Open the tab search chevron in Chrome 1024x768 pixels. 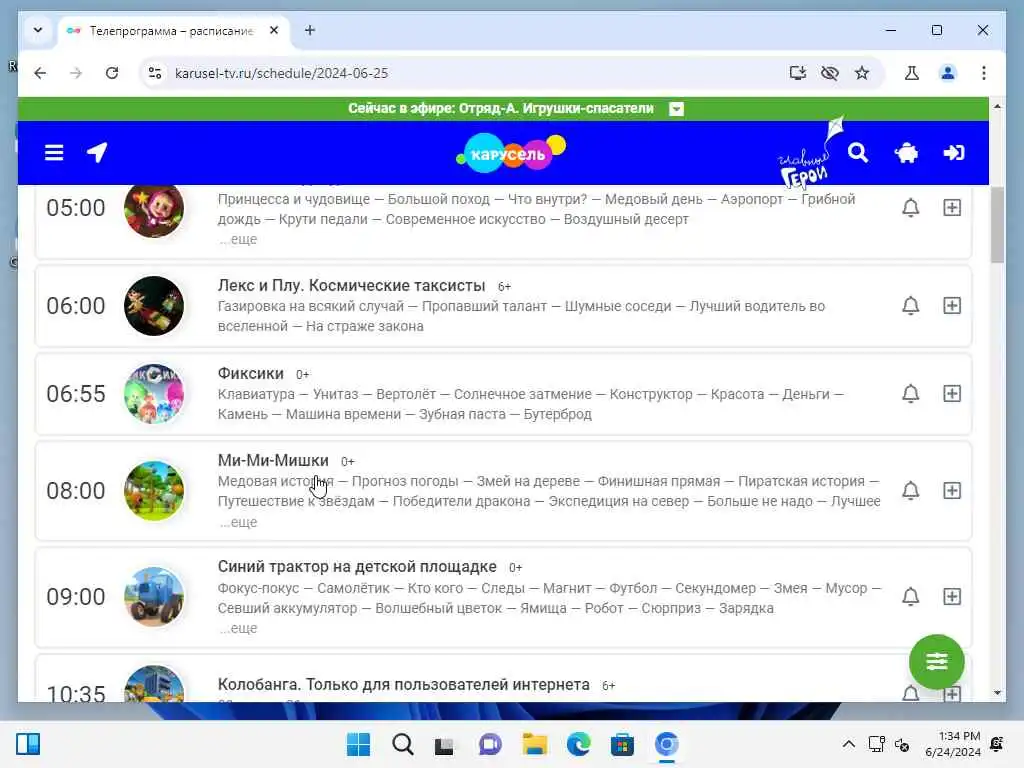pyautogui.click(x=38, y=30)
